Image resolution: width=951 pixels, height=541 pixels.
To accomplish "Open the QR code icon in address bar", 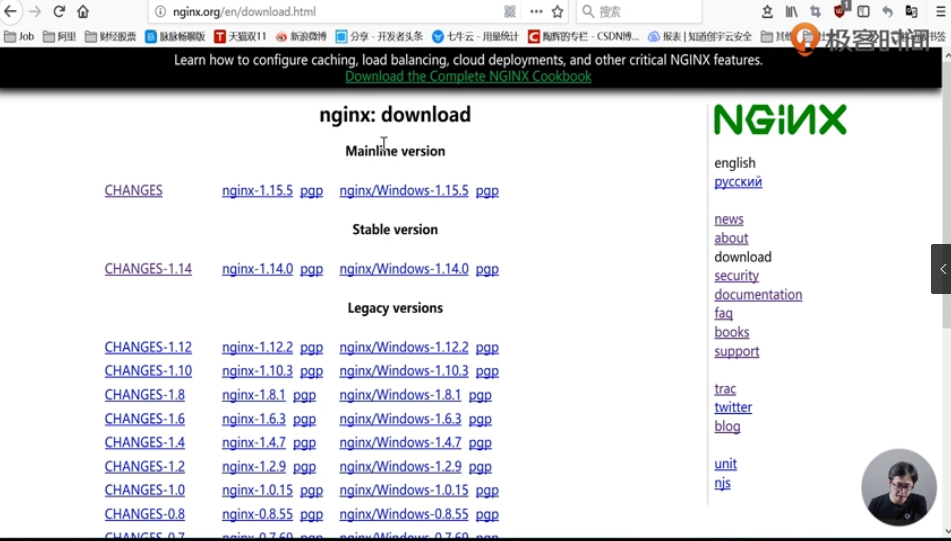I will [x=510, y=12].
